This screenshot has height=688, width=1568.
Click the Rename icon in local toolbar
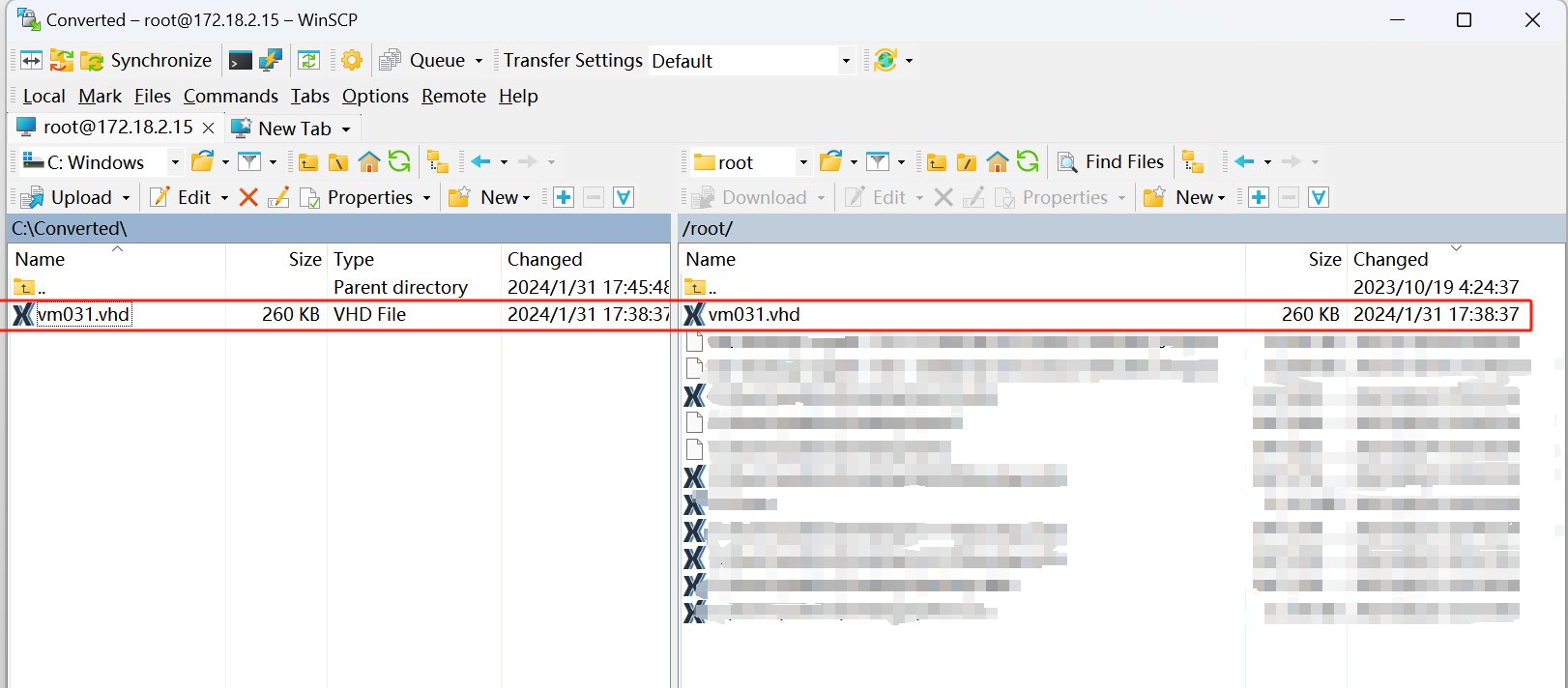tap(278, 197)
